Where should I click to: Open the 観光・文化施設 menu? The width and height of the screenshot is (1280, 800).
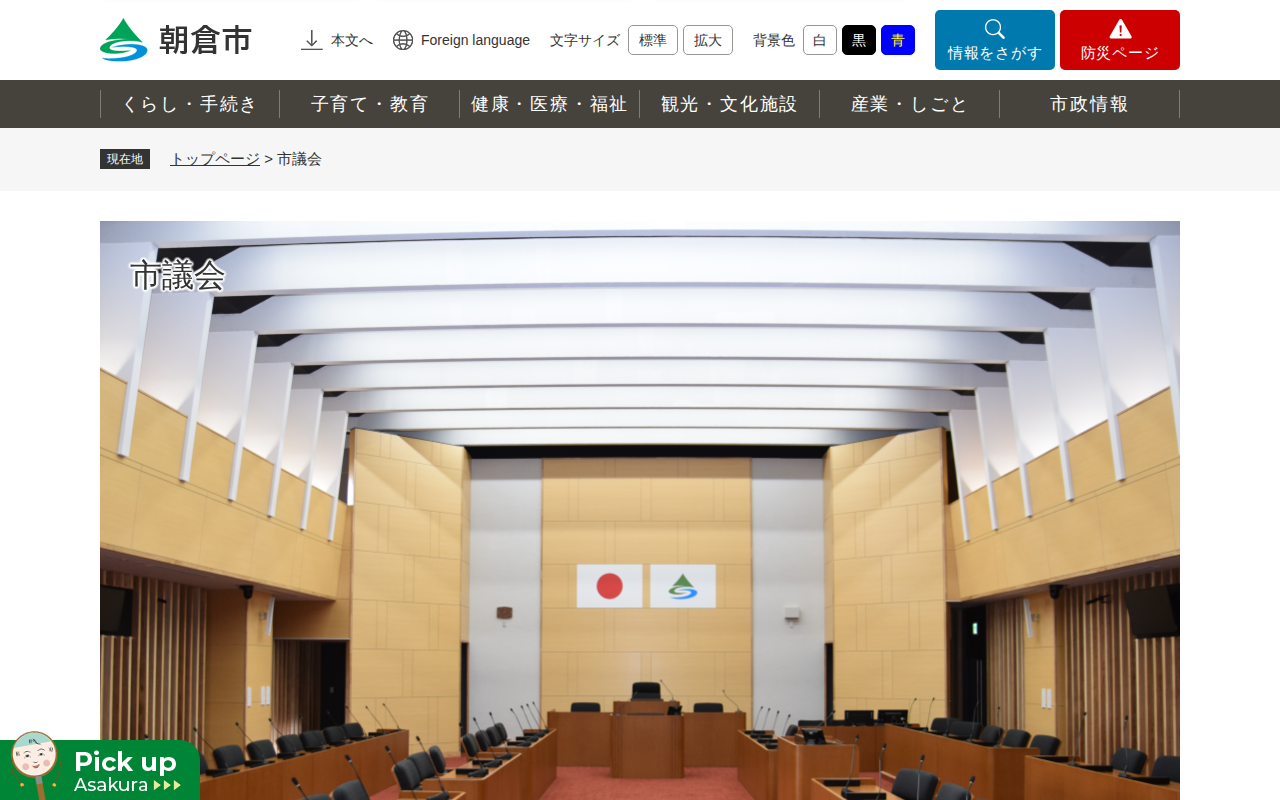pyautogui.click(x=729, y=104)
